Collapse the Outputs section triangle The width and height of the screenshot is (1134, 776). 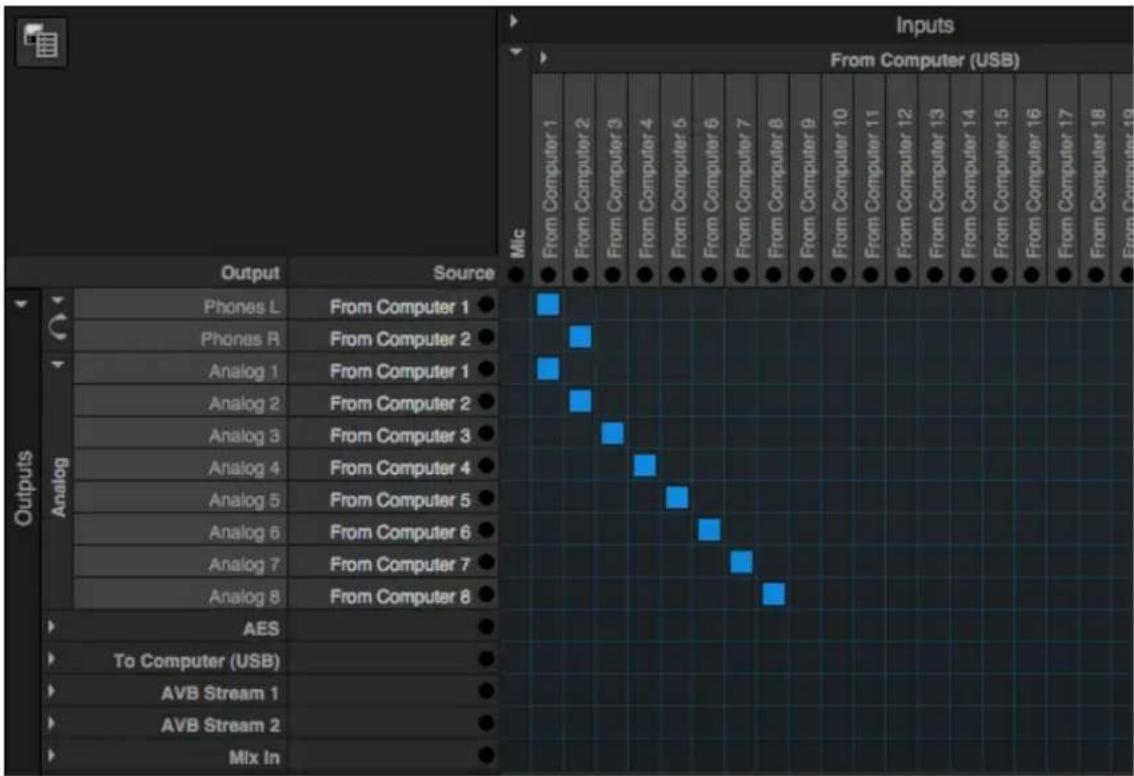(x=22, y=304)
